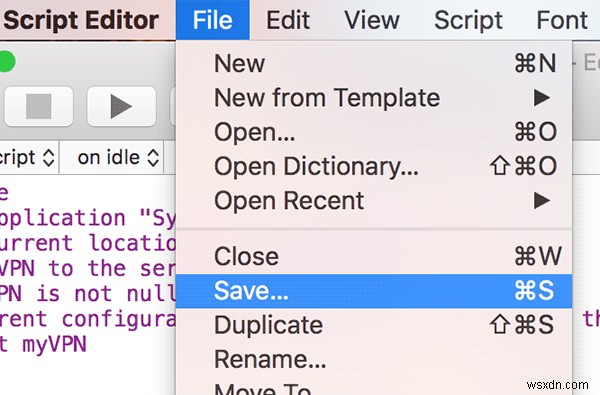Choose New from the File menu
The height and width of the screenshot is (395, 600).
tap(374, 63)
